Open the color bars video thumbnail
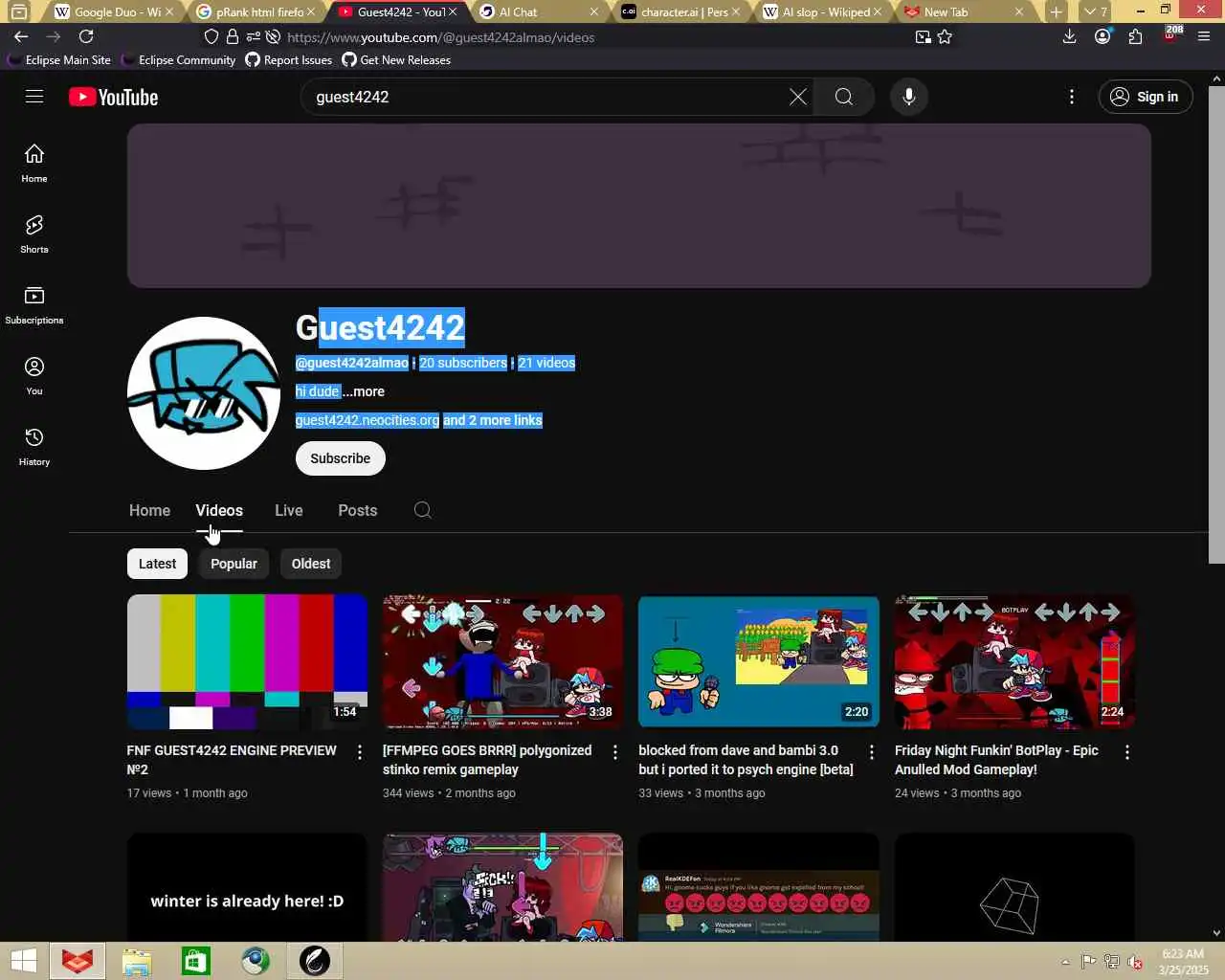 247,662
